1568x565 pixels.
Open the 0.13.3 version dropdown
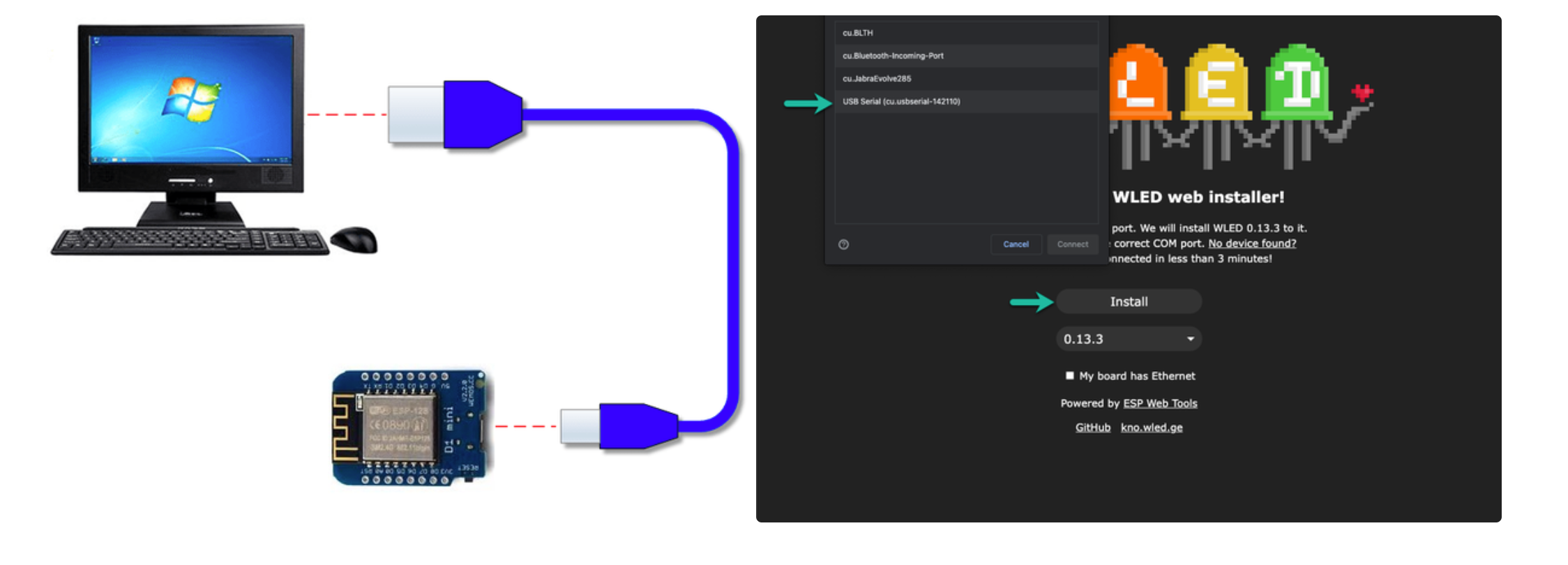click(1129, 339)
